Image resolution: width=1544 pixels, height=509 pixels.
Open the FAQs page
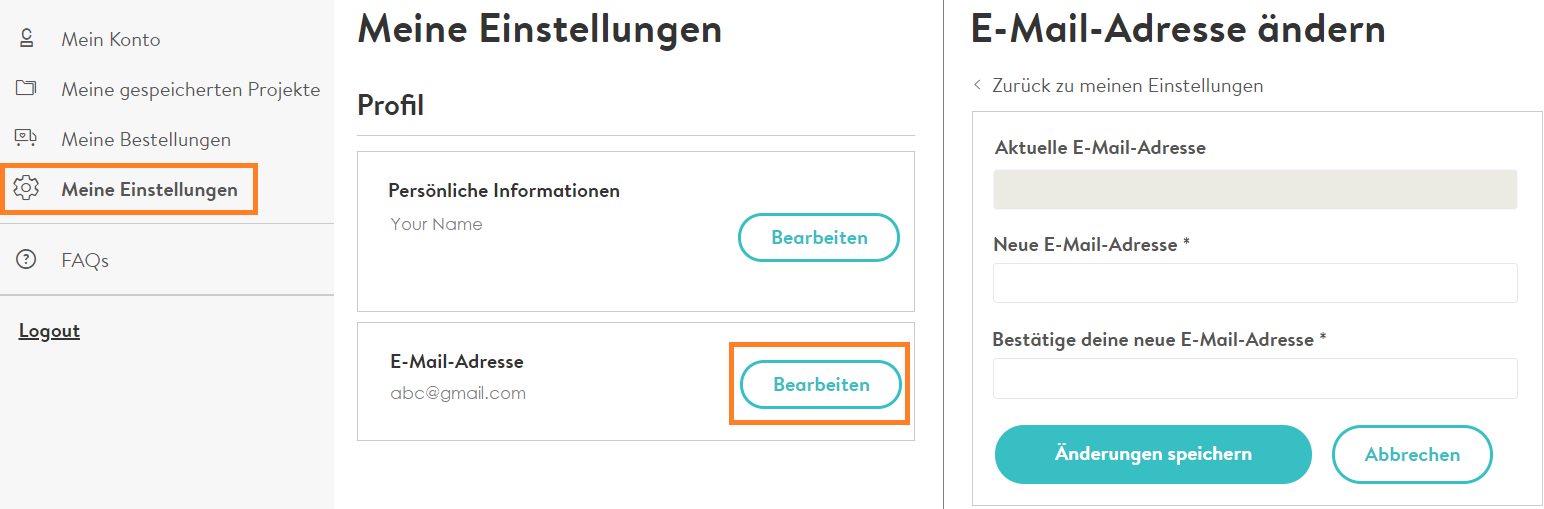[x=85, y=261]
